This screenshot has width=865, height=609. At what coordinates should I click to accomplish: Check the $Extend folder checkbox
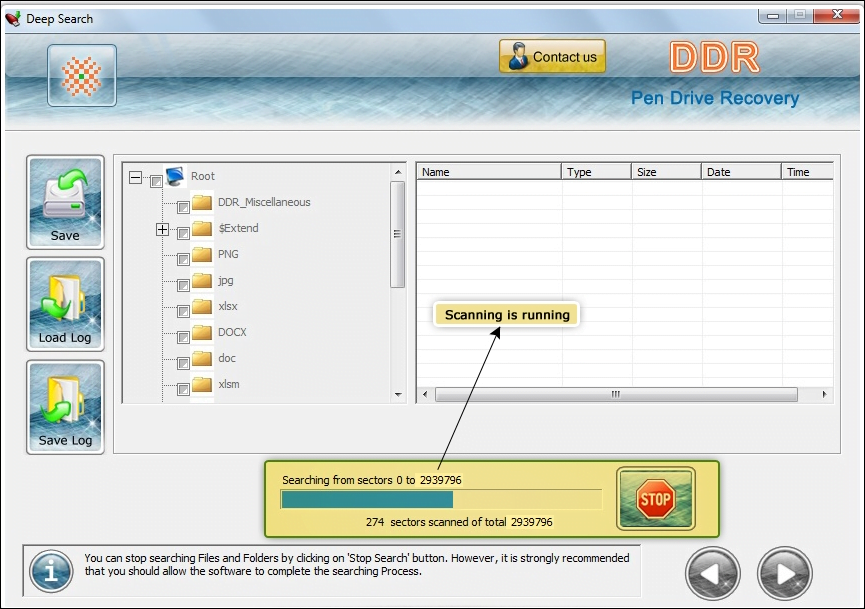(183, 233)
